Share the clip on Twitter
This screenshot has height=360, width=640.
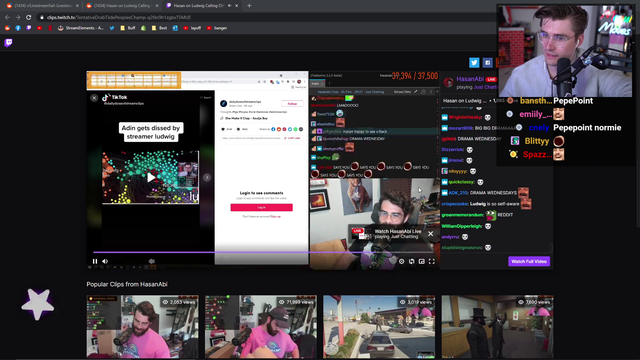(x=474, y=62)
